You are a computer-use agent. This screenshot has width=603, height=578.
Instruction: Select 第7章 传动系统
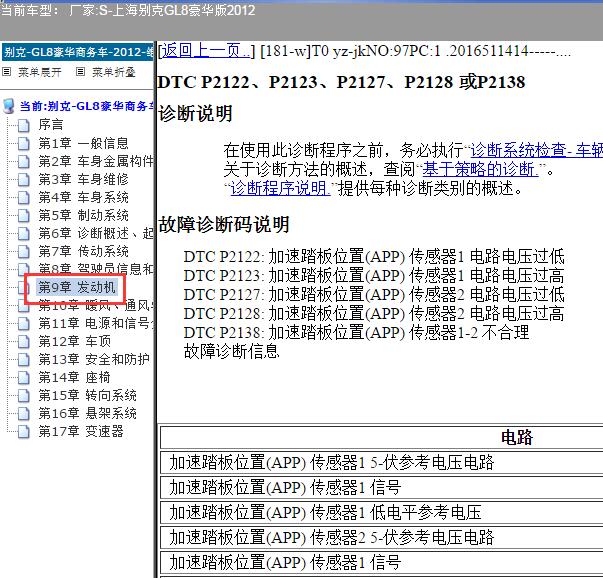[83, 251]
